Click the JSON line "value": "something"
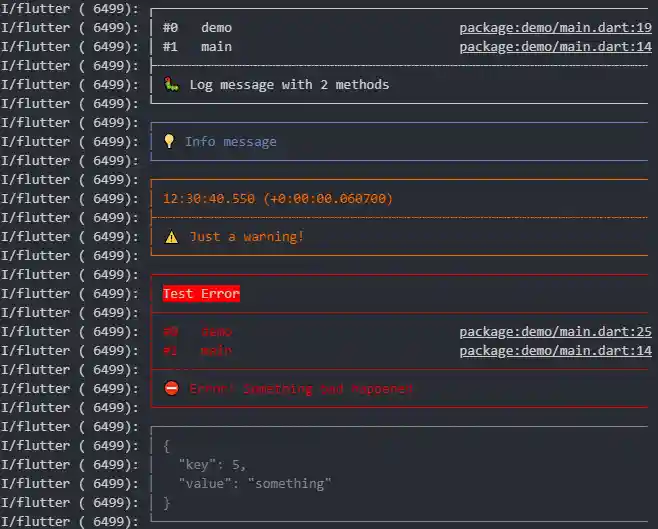 (x=254, y=484)
